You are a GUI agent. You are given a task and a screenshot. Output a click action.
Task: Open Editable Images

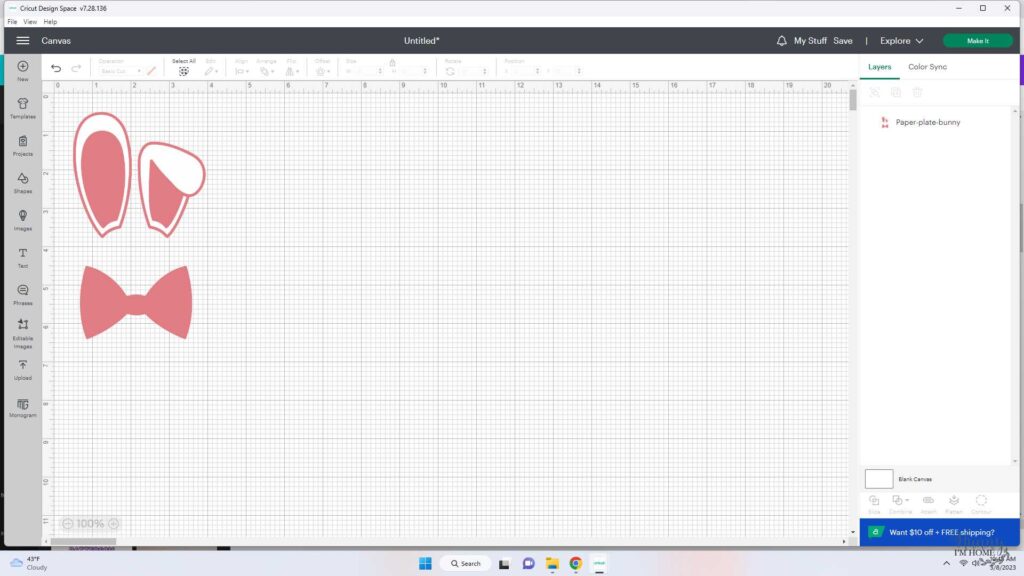(x=23, y=333)
